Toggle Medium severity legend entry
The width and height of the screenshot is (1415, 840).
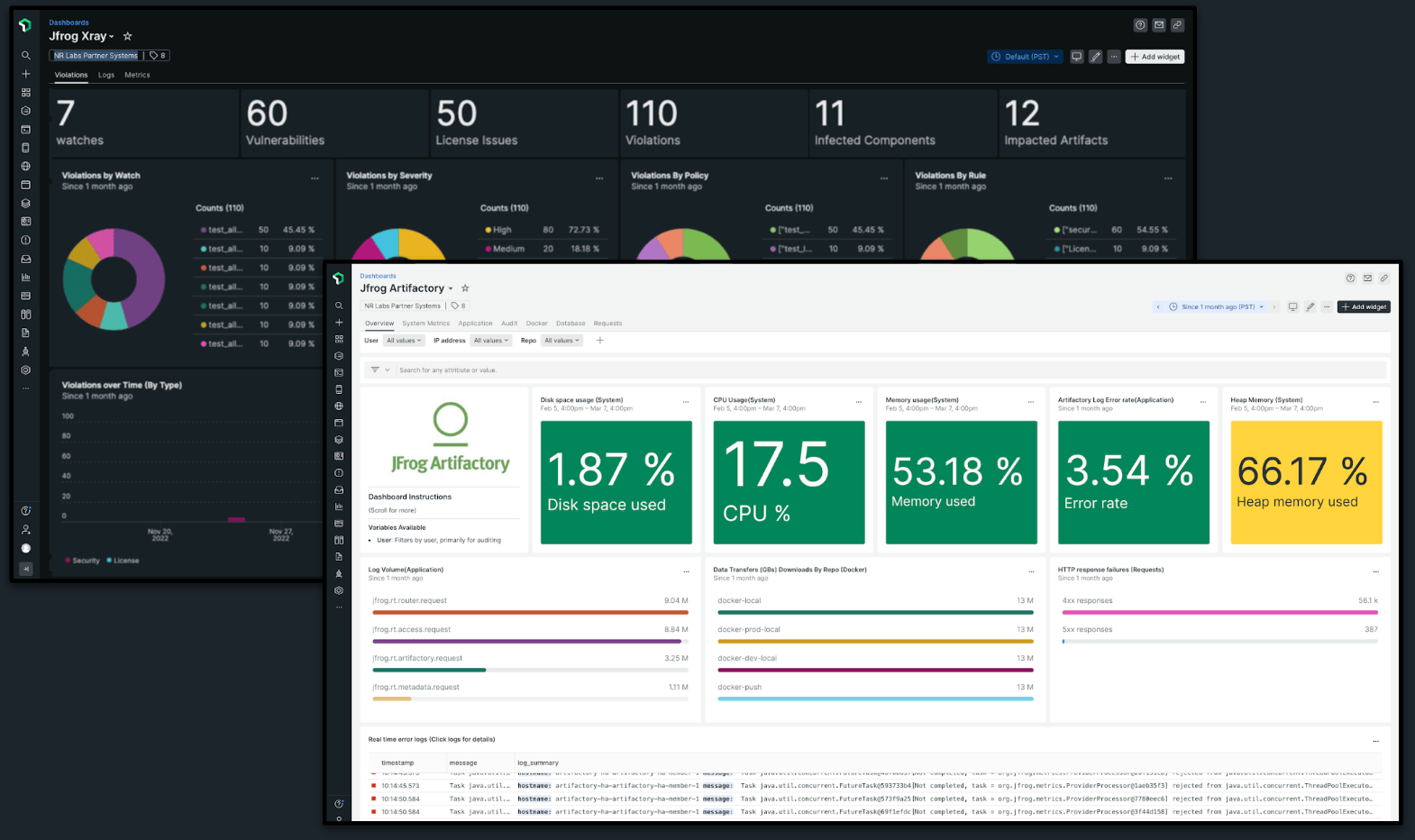(505, 249)
